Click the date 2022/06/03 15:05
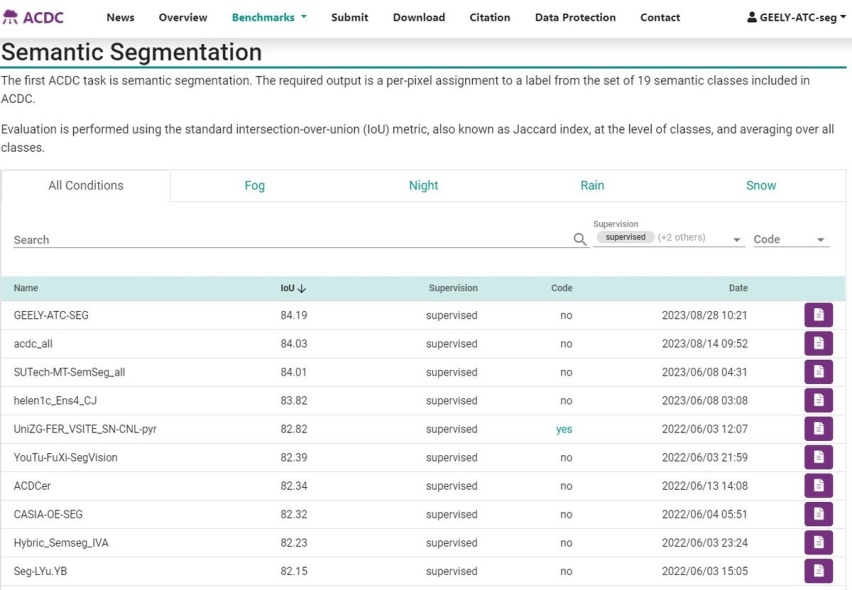Image resolution: width=852 pixels, height=590 pixels. point(705,571)
